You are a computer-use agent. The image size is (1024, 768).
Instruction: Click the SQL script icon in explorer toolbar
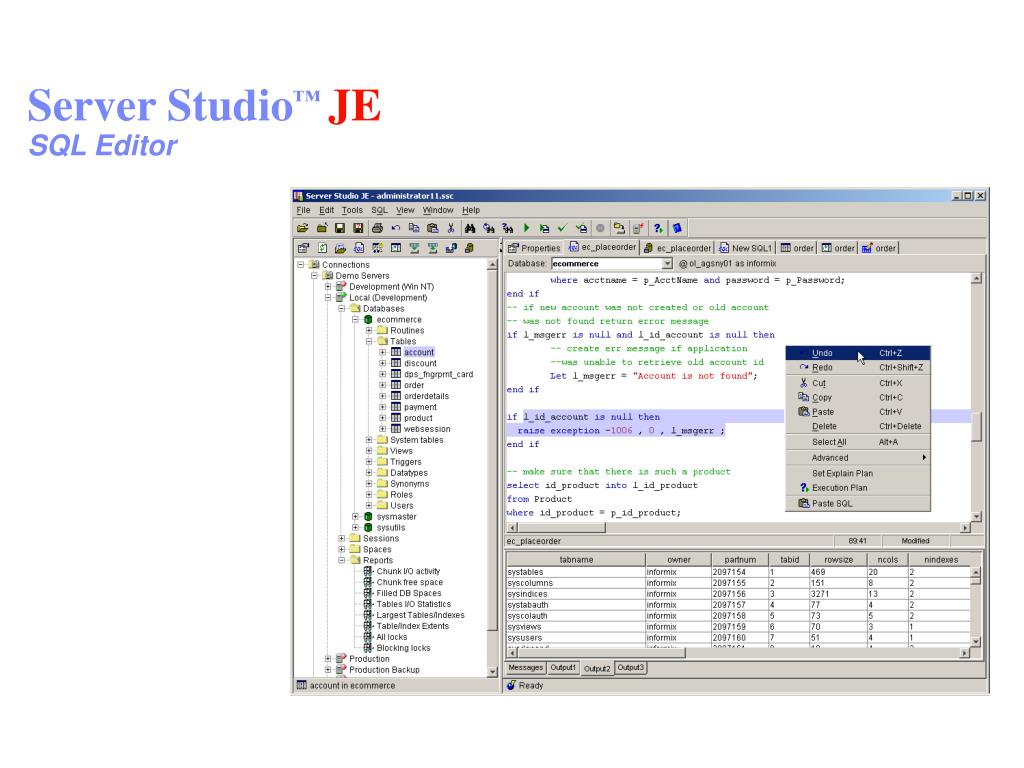359,248
